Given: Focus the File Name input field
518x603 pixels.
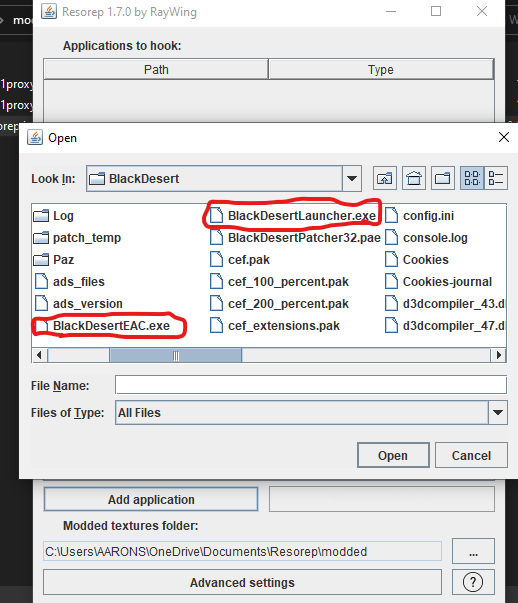Looking at the screenshot, I should pos(311,385).
